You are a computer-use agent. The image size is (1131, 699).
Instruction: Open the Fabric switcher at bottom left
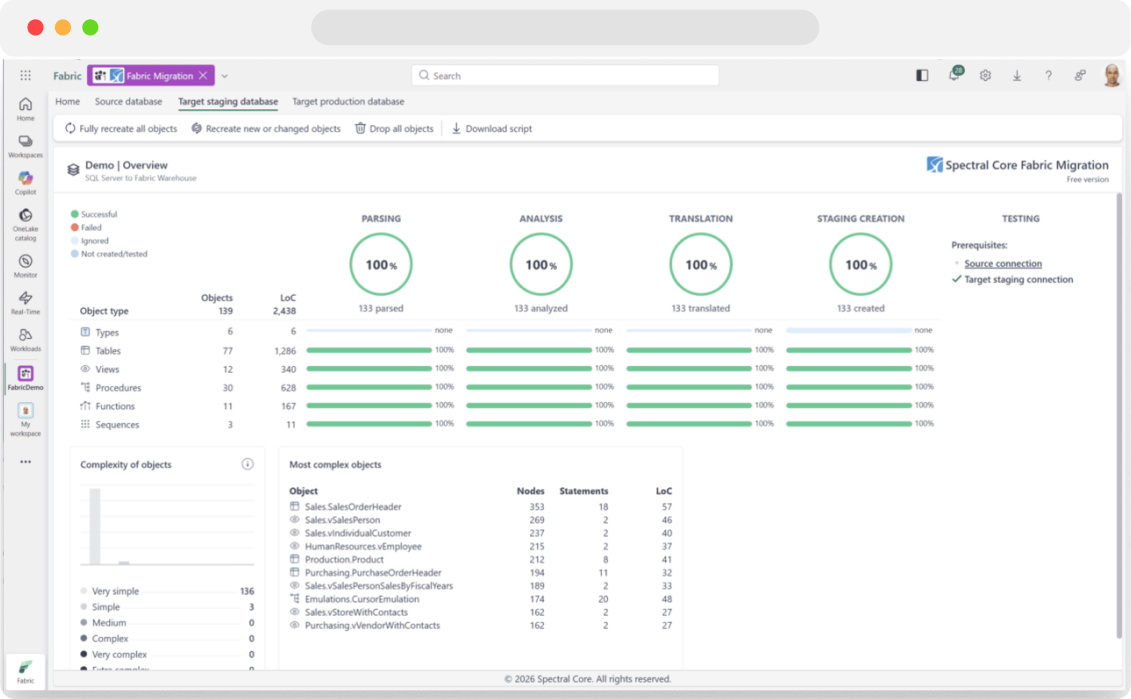pos(25,670)
